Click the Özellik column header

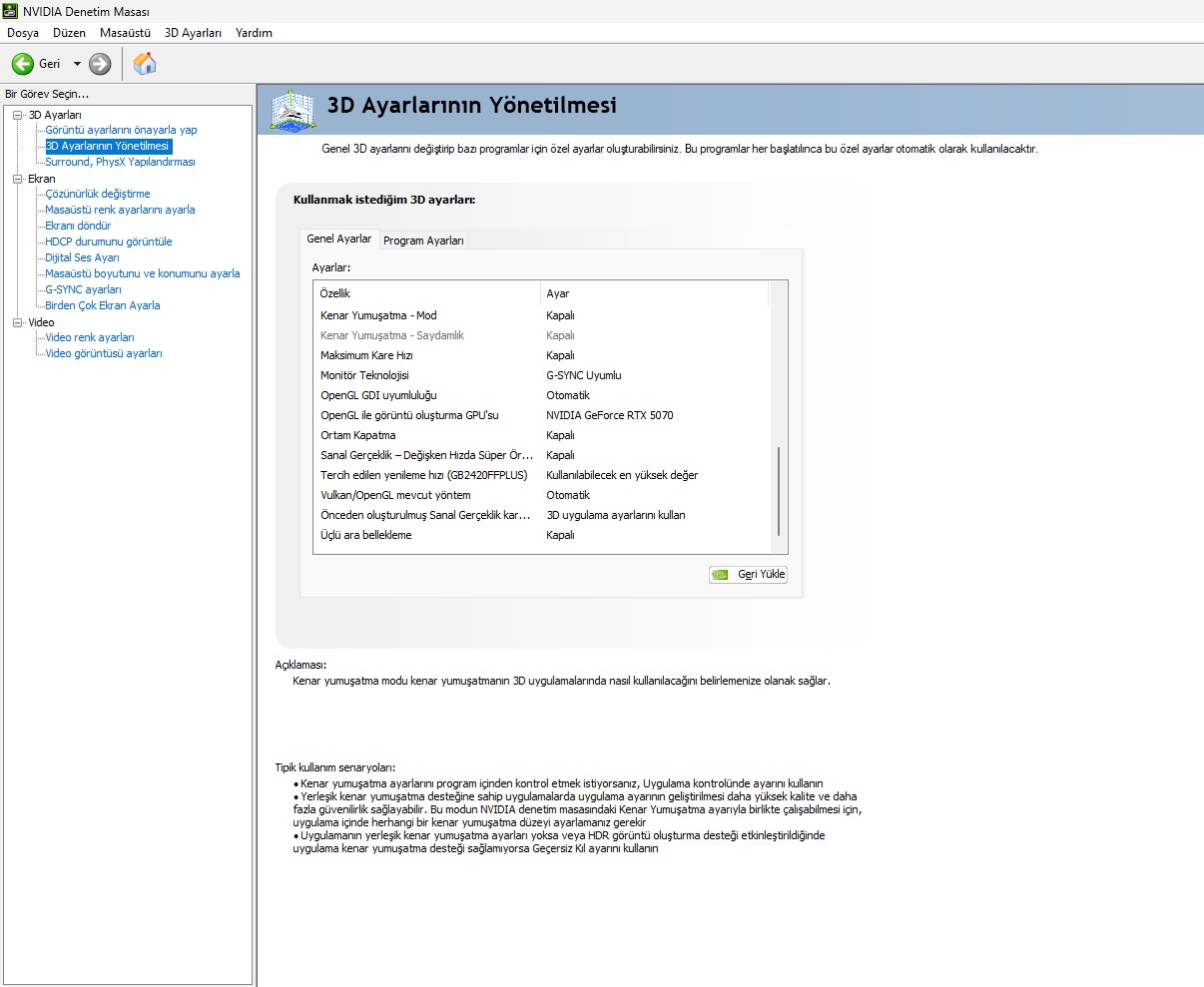pos(426,293)
